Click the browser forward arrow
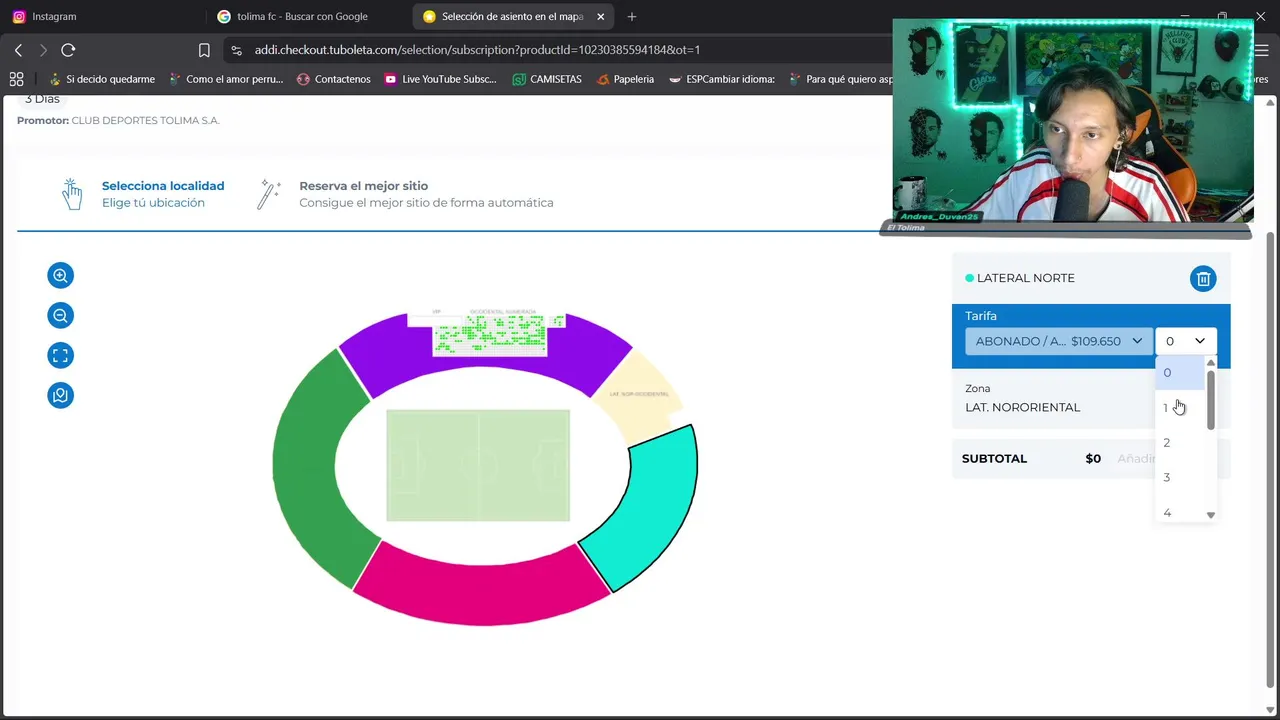Viewport: 1280px width, 720px height. (x=43, y=50)
